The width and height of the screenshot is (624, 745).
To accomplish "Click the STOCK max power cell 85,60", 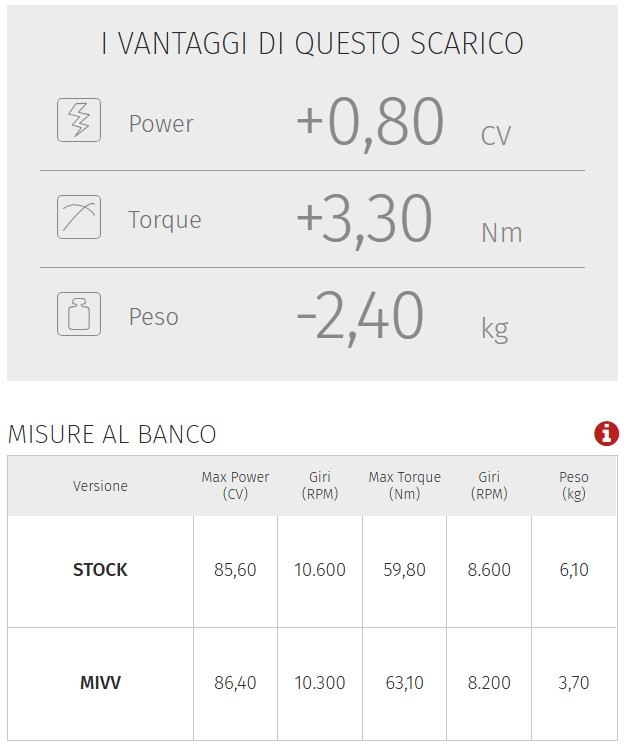I will [235, 570].
